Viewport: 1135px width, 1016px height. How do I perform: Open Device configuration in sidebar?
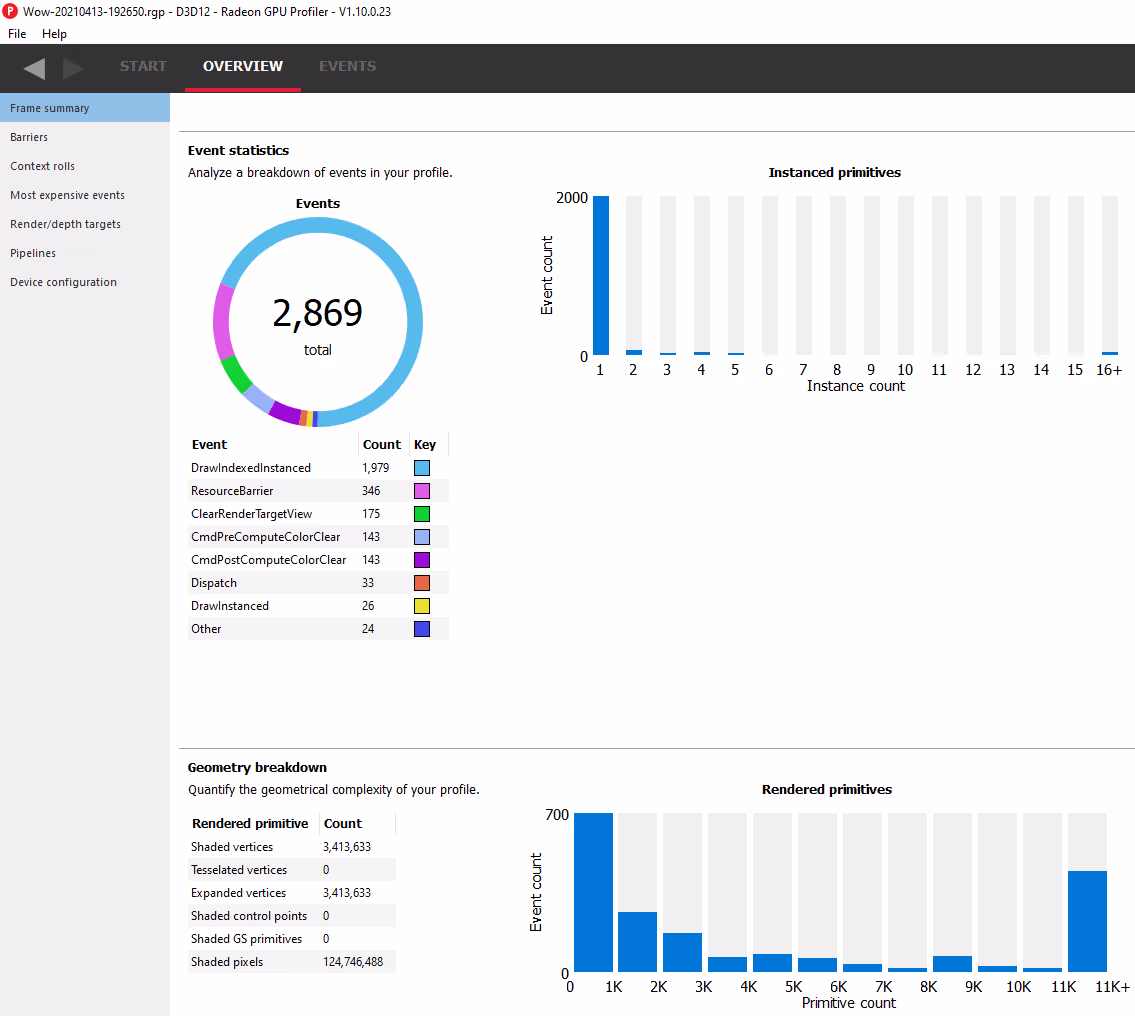click(63, 282)
